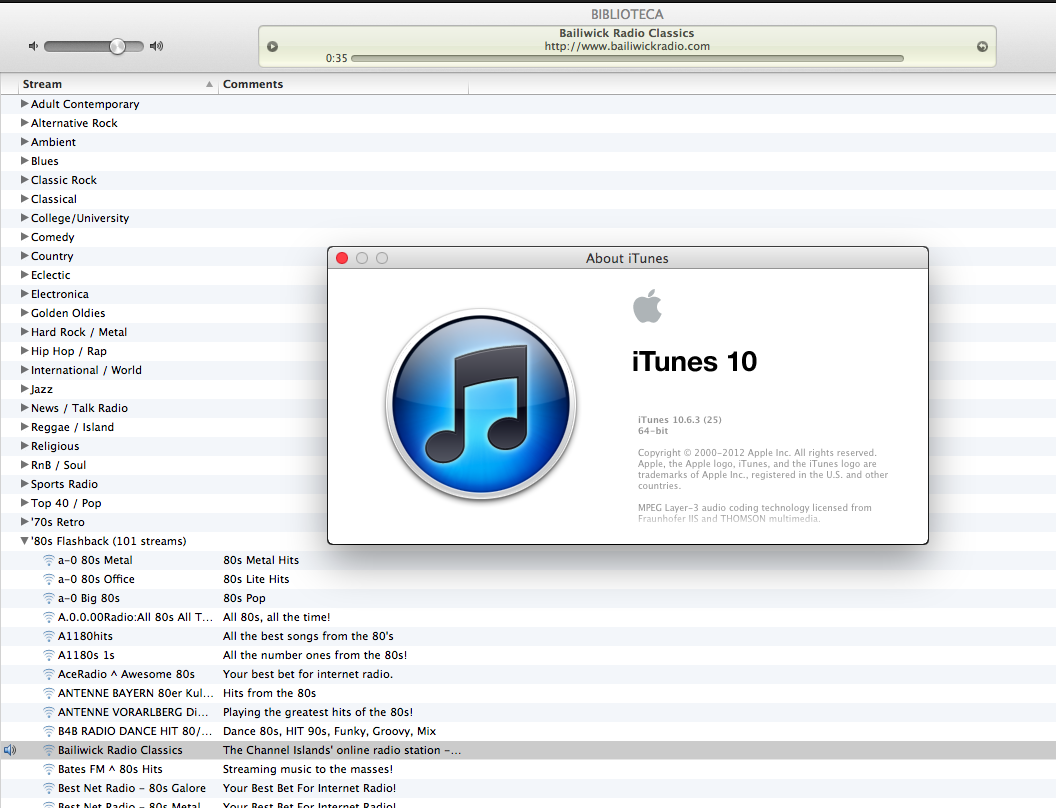
Task: Expand the Classic Rock category
Action: 24,180
